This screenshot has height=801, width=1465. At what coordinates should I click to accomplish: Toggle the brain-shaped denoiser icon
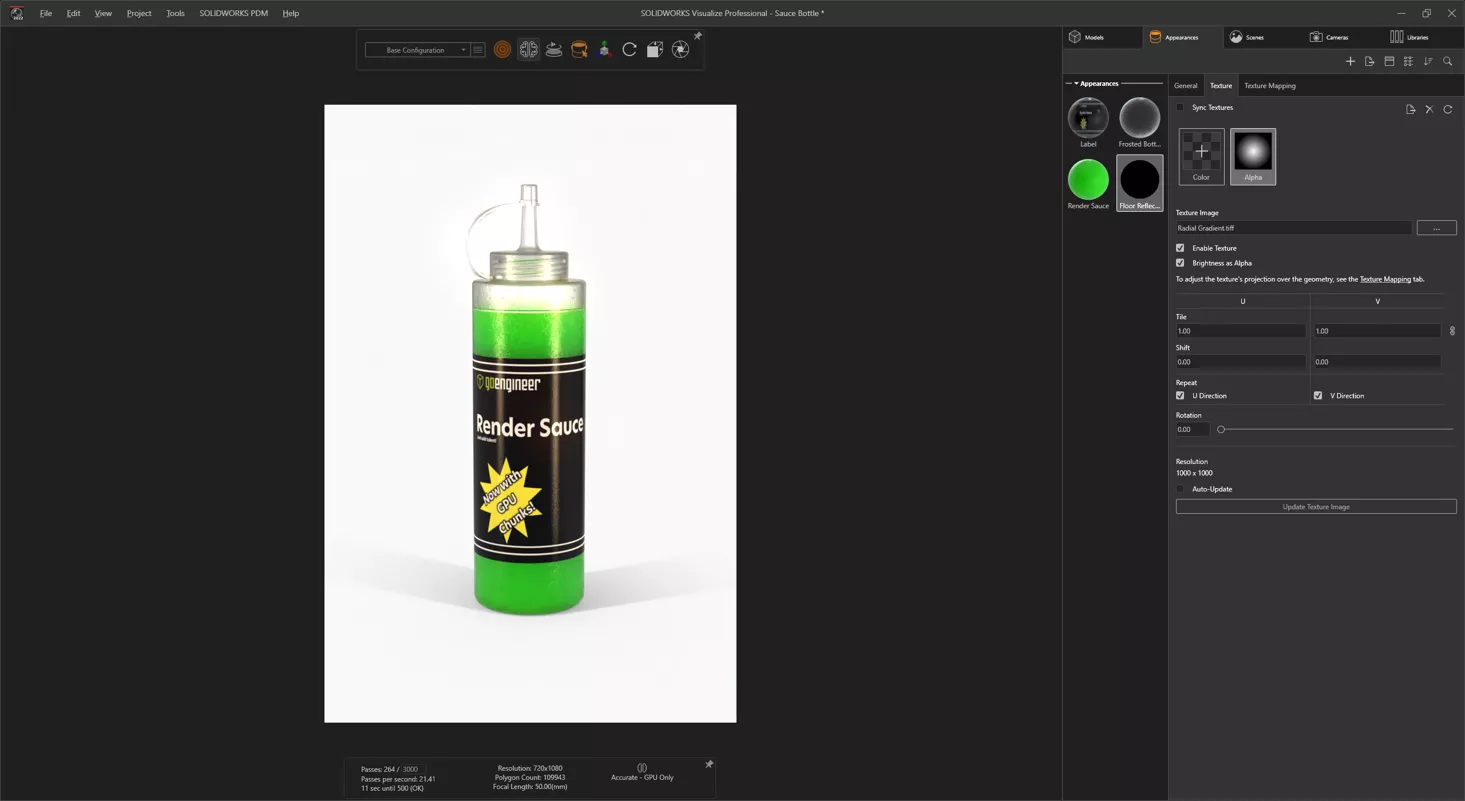528,50
